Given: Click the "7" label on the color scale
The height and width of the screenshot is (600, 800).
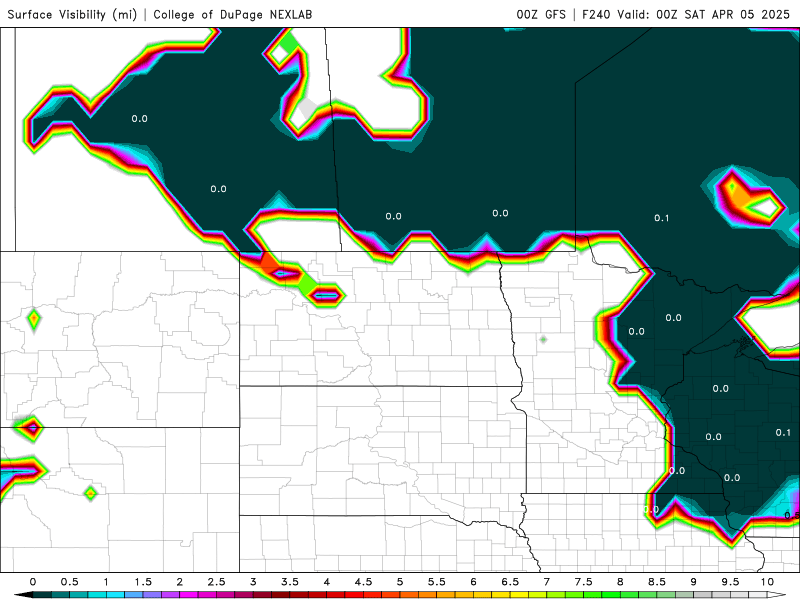Looking at the screenshot, I should tap(546, 582).
